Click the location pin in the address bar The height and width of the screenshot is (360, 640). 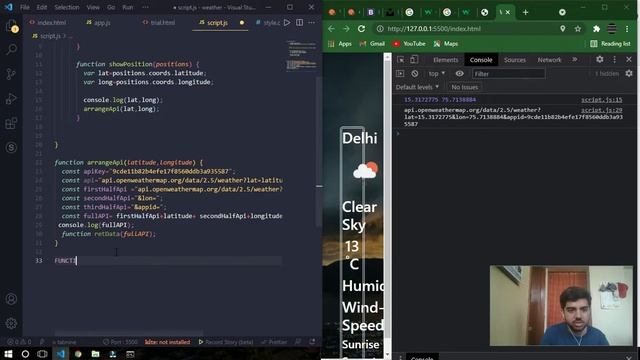pos(562,29)
